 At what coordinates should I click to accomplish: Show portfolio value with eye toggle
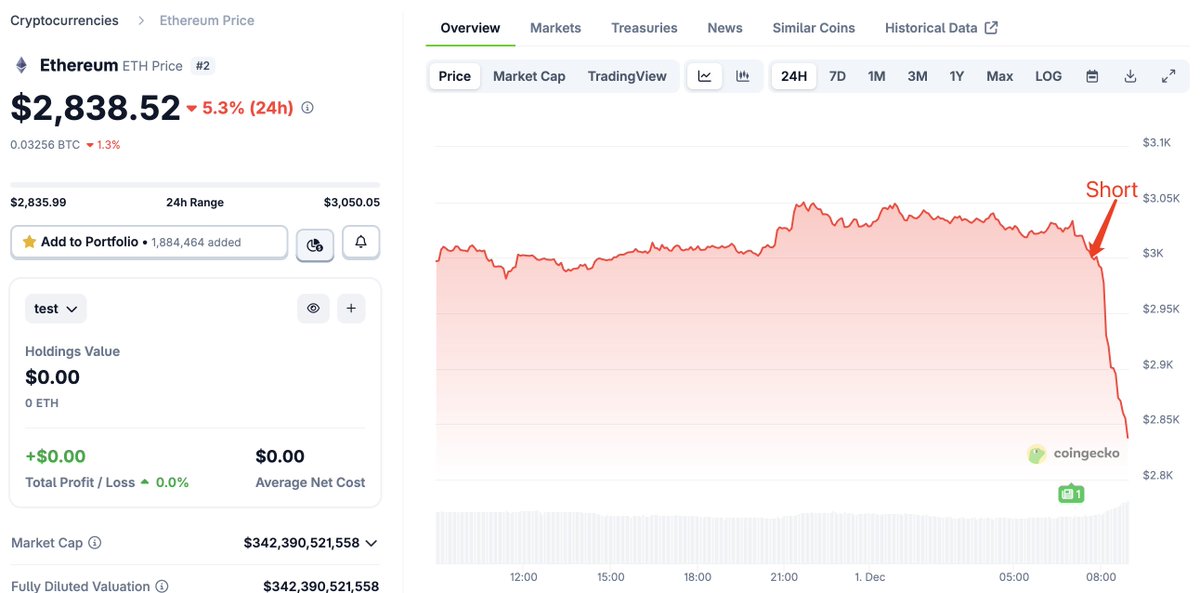[313, 308]
